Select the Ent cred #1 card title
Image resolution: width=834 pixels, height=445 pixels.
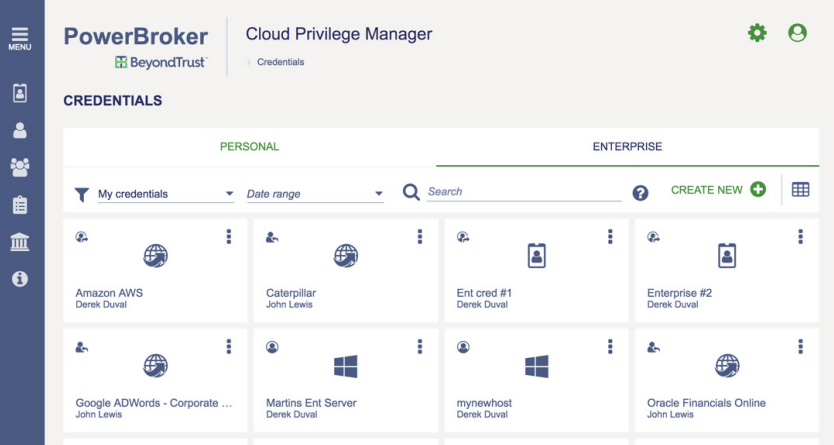484,293
